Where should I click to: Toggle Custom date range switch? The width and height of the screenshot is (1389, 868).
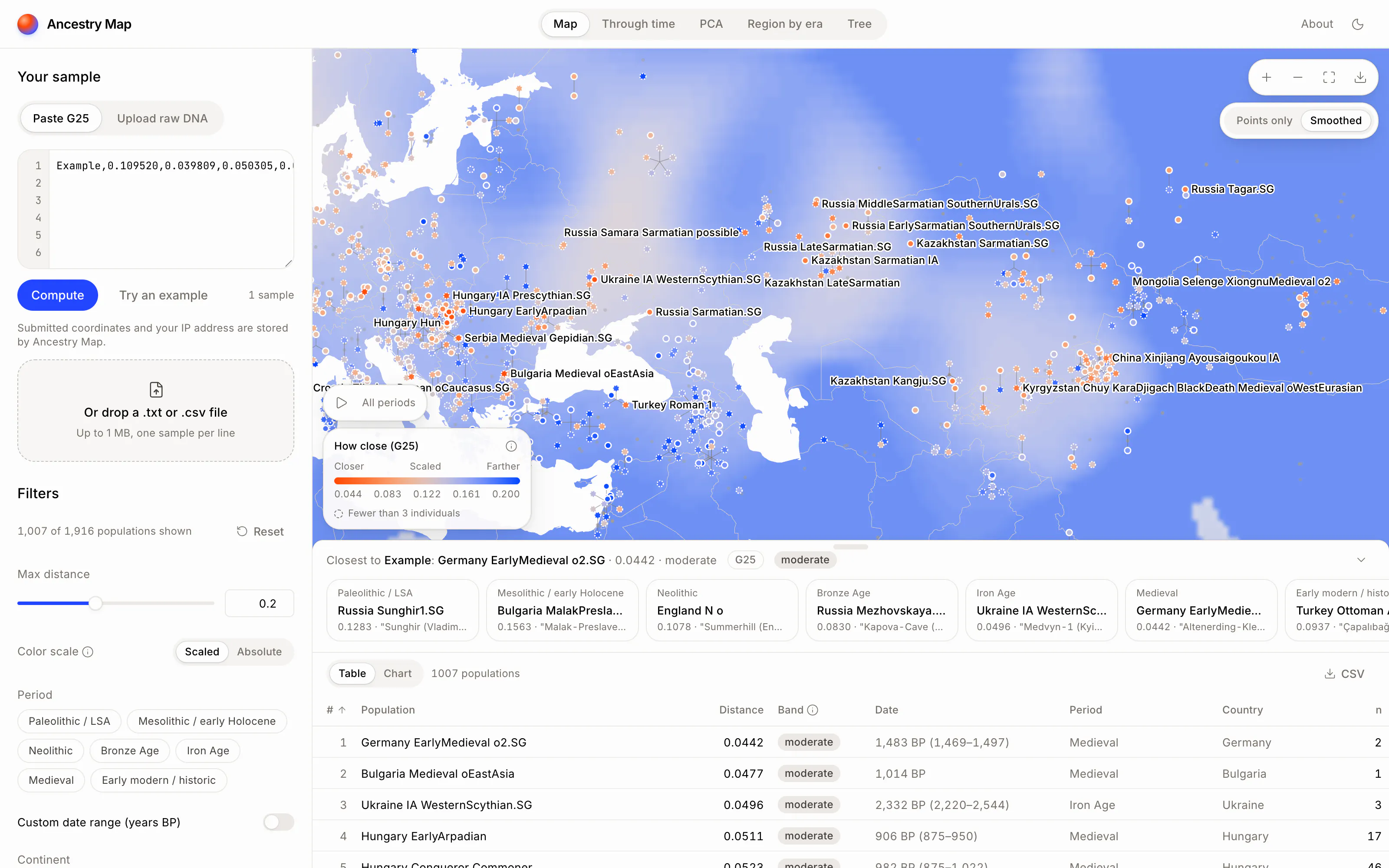(x=278, y=822)
